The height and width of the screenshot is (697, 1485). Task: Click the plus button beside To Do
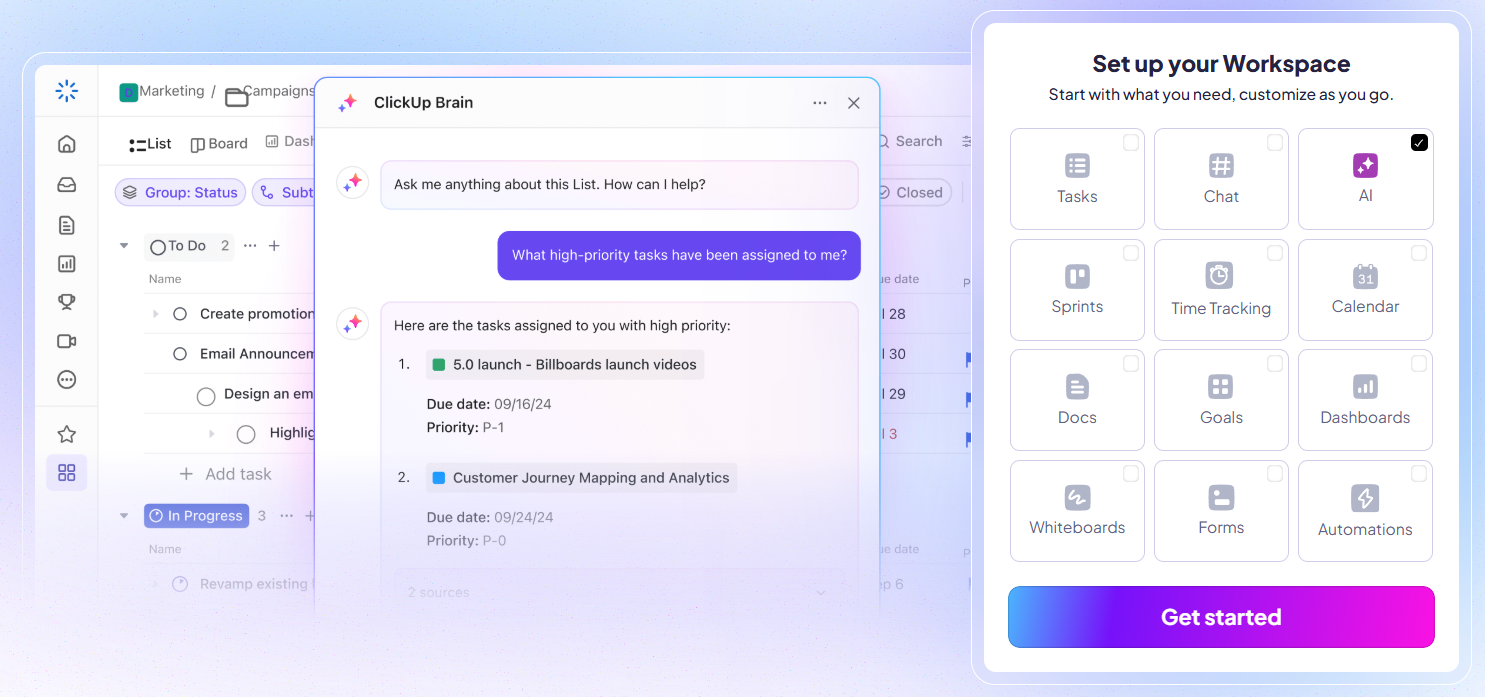(x=274, y=246)
